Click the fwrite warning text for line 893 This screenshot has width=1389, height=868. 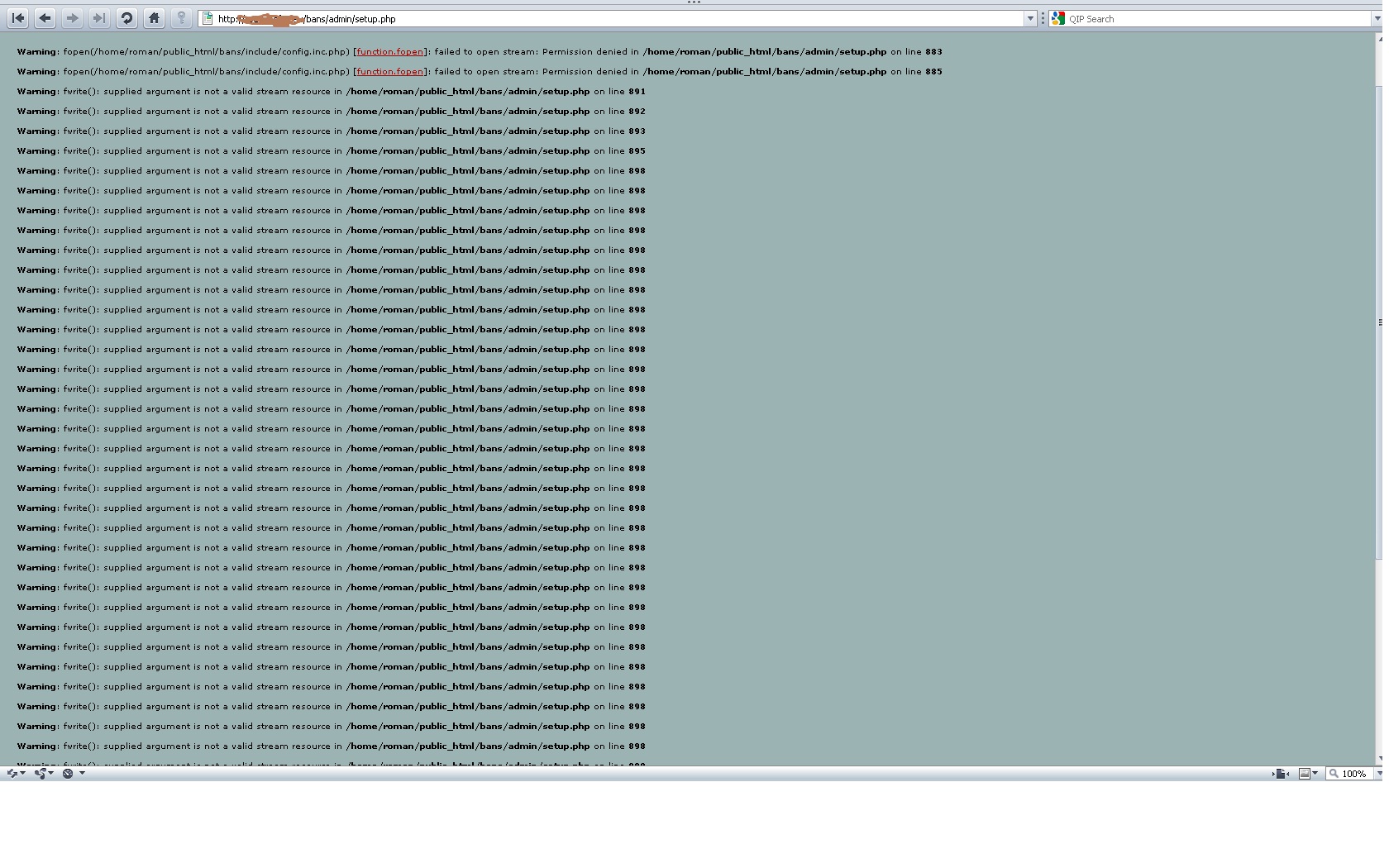331,131
